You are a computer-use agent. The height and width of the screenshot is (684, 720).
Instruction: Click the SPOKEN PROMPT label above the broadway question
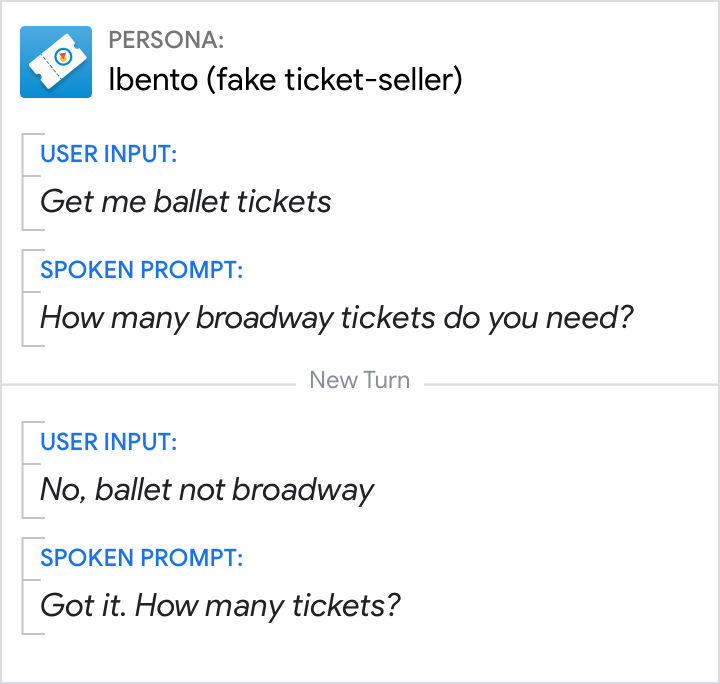tap(141, 270)
